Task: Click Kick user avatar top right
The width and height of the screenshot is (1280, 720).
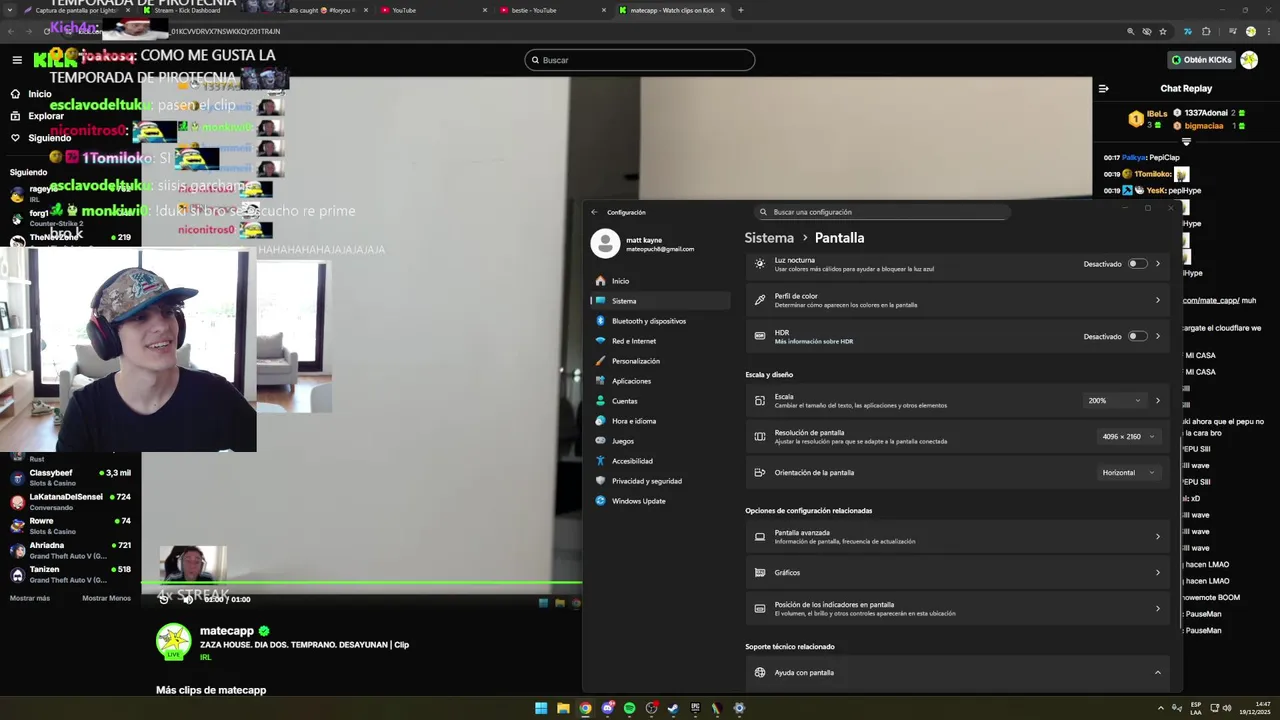Action: coord(1249,60)
